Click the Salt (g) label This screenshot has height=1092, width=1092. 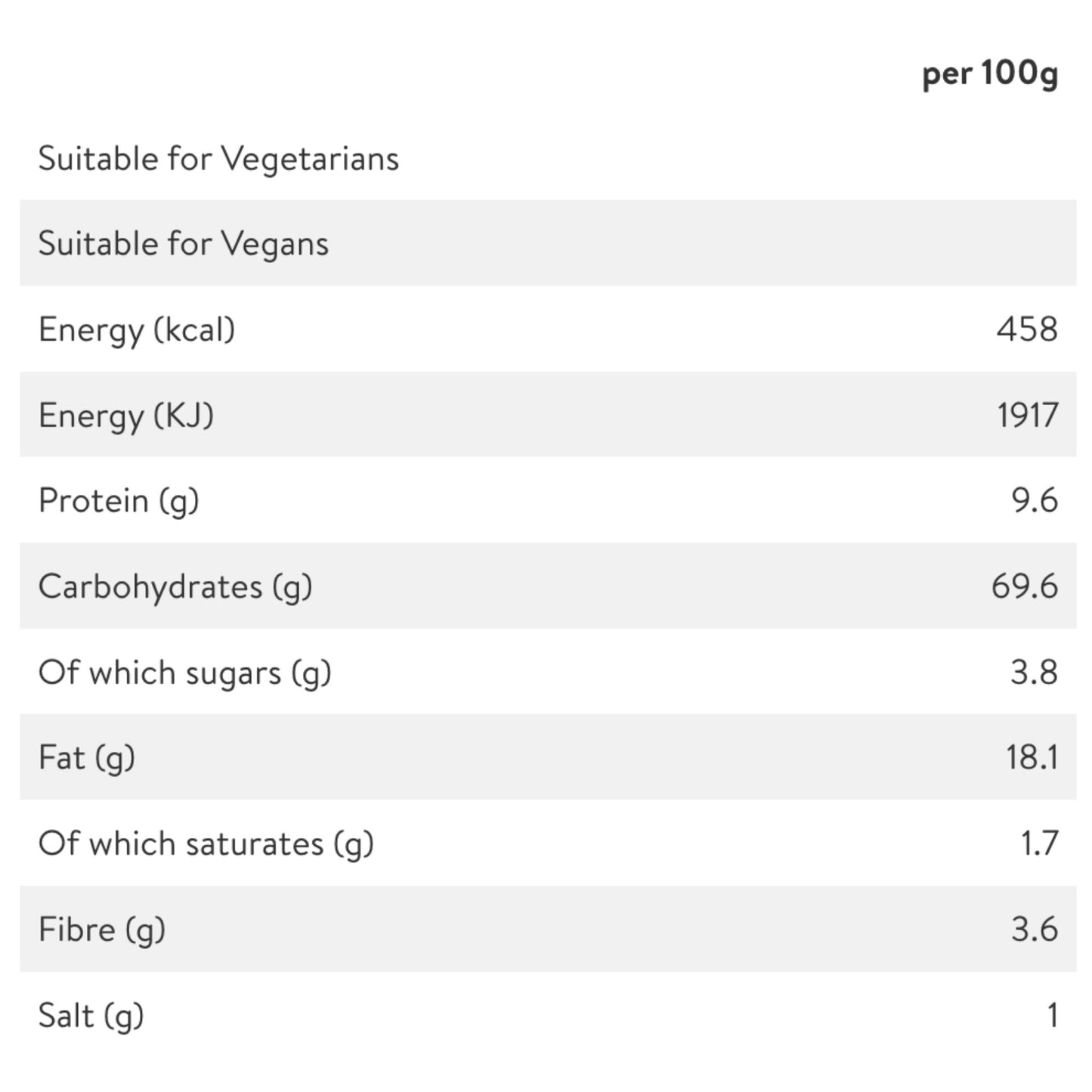point(91,1016)
